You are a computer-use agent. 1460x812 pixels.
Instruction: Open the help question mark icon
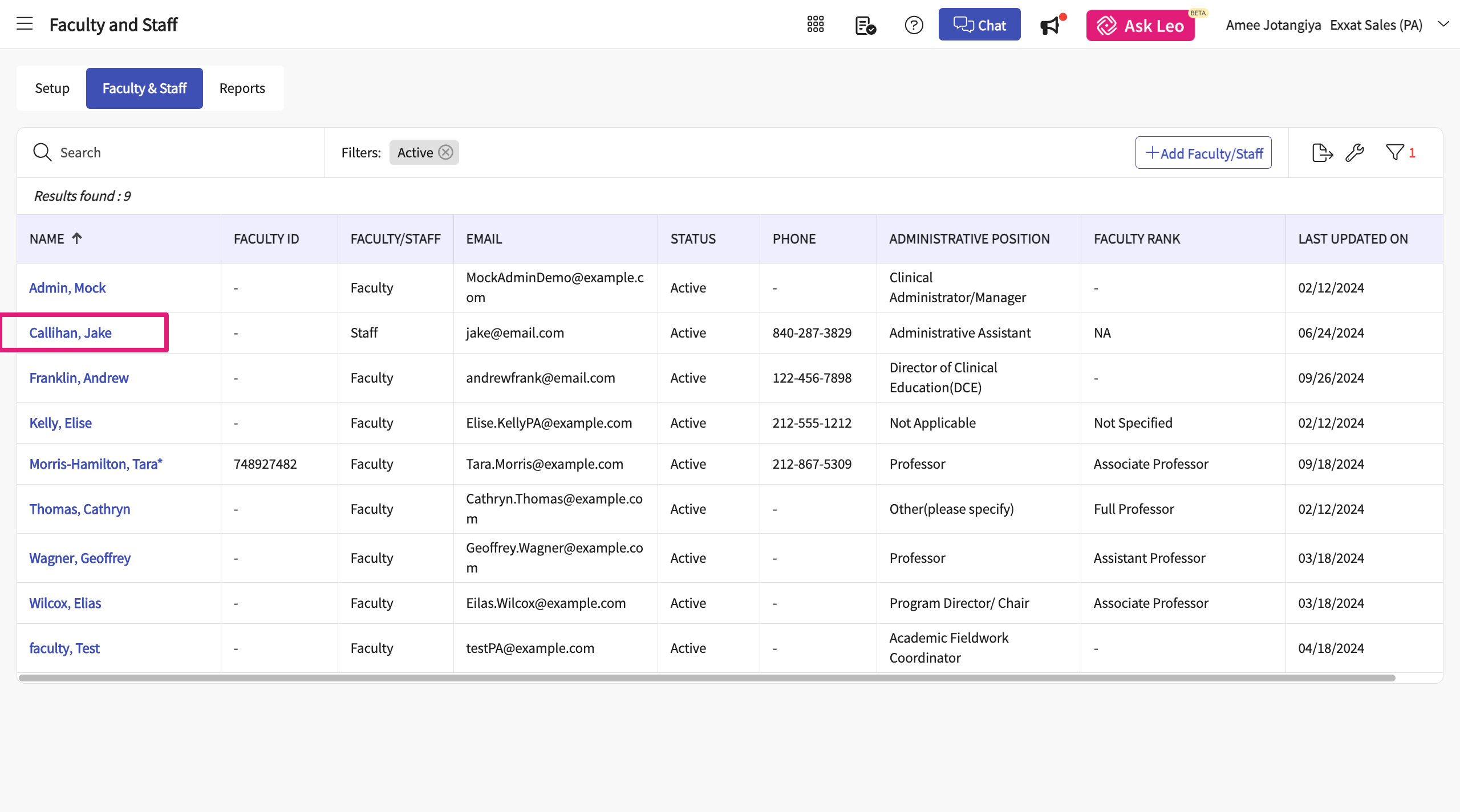[x=914, y=25]
